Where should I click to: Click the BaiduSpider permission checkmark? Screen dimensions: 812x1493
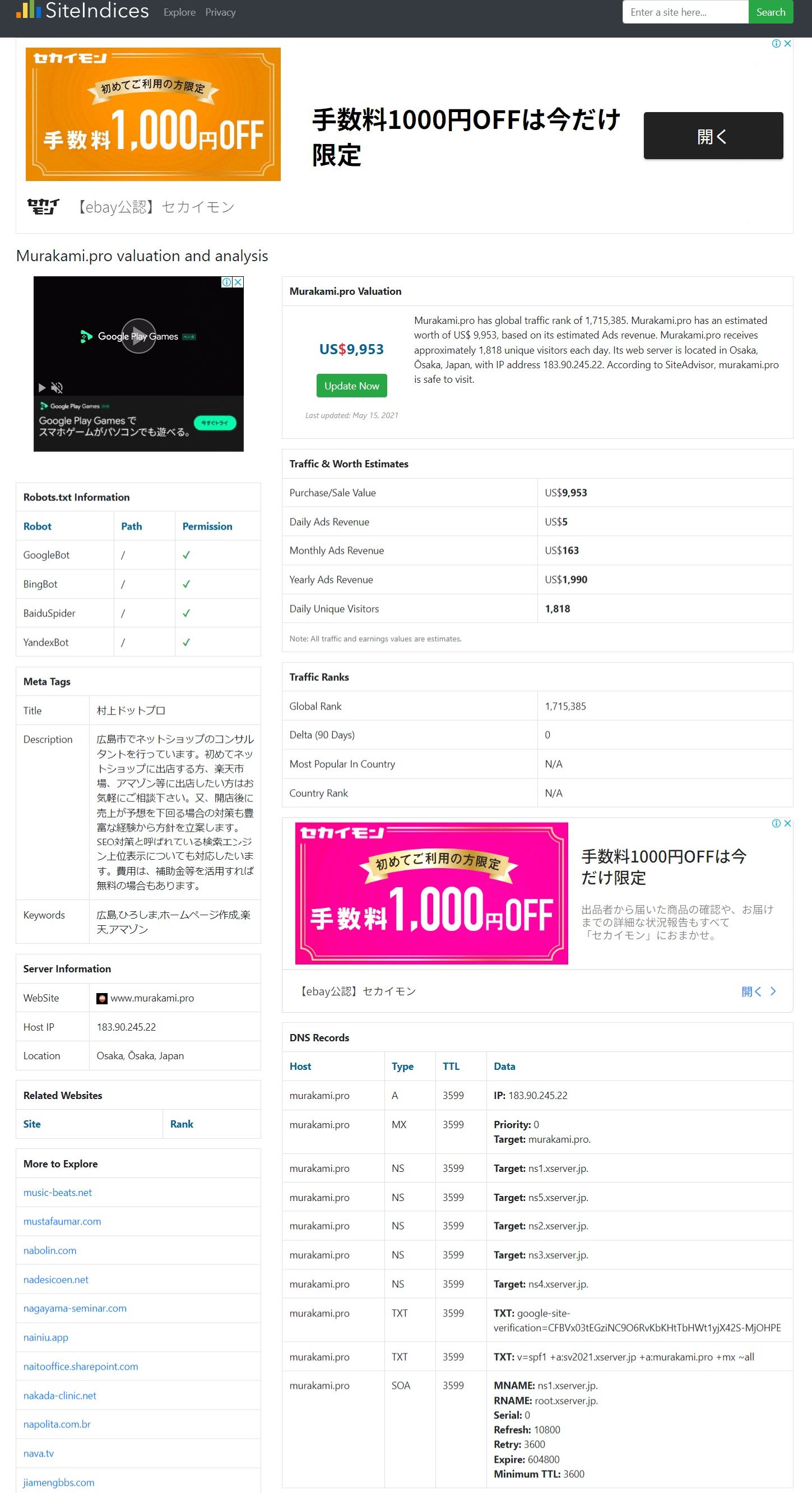click(186, 613)
